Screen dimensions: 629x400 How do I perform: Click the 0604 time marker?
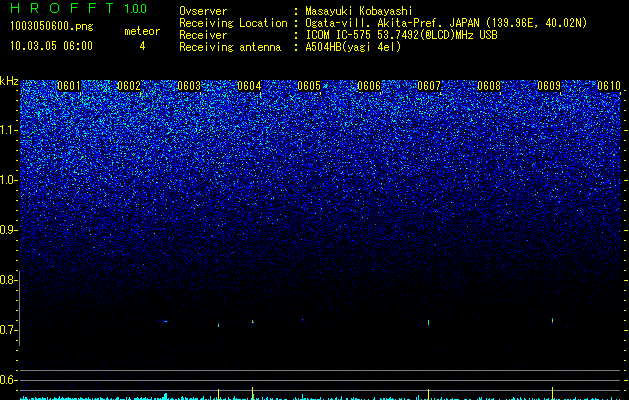coord(249,86)
